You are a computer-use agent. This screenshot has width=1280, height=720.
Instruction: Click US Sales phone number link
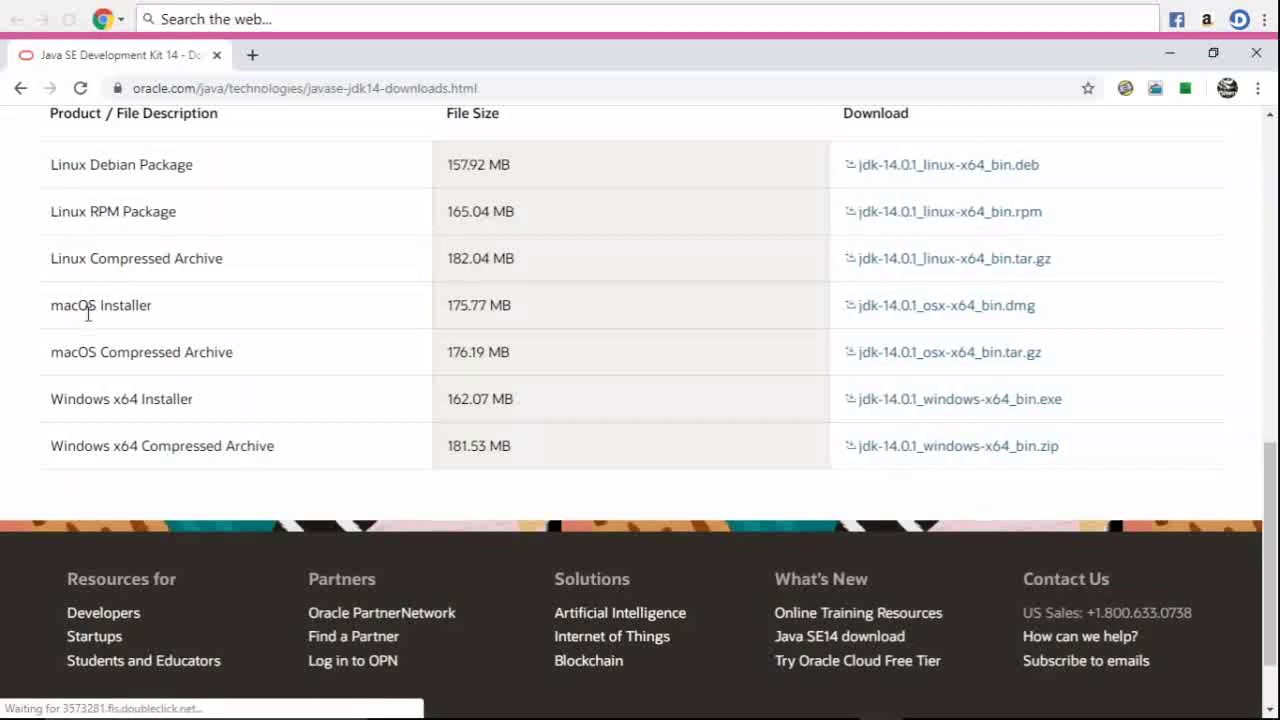tap(1107, 613)
